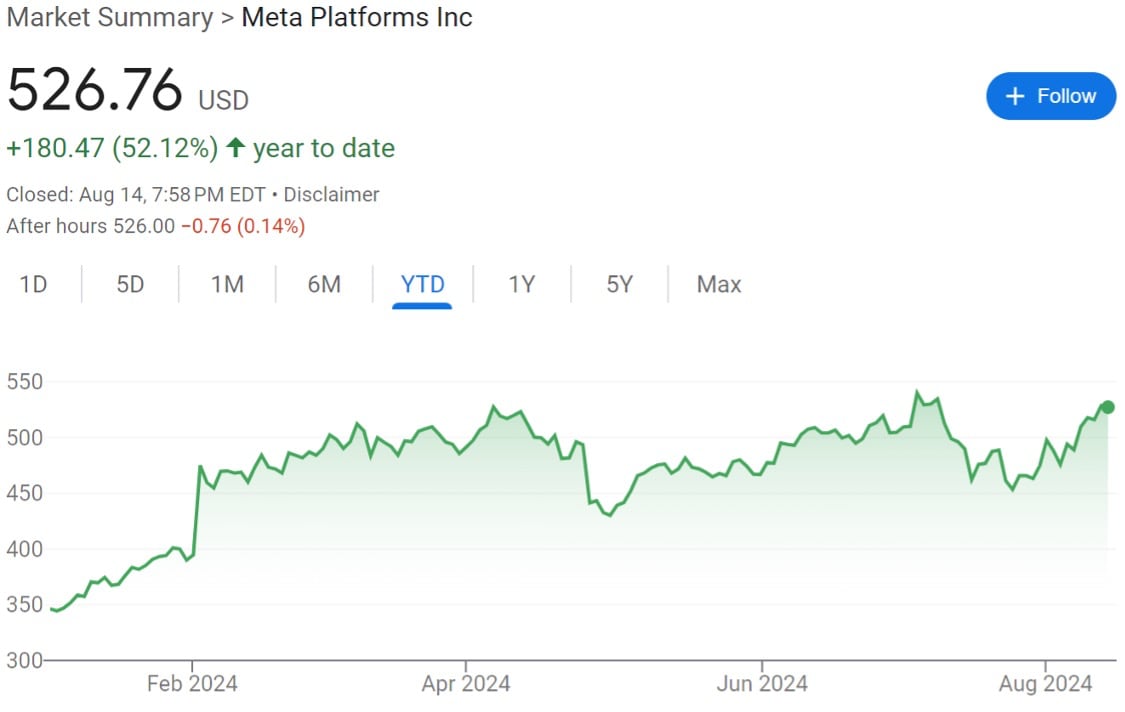
Task: Select the 6M range tab
Action: [x=324, y=285]
